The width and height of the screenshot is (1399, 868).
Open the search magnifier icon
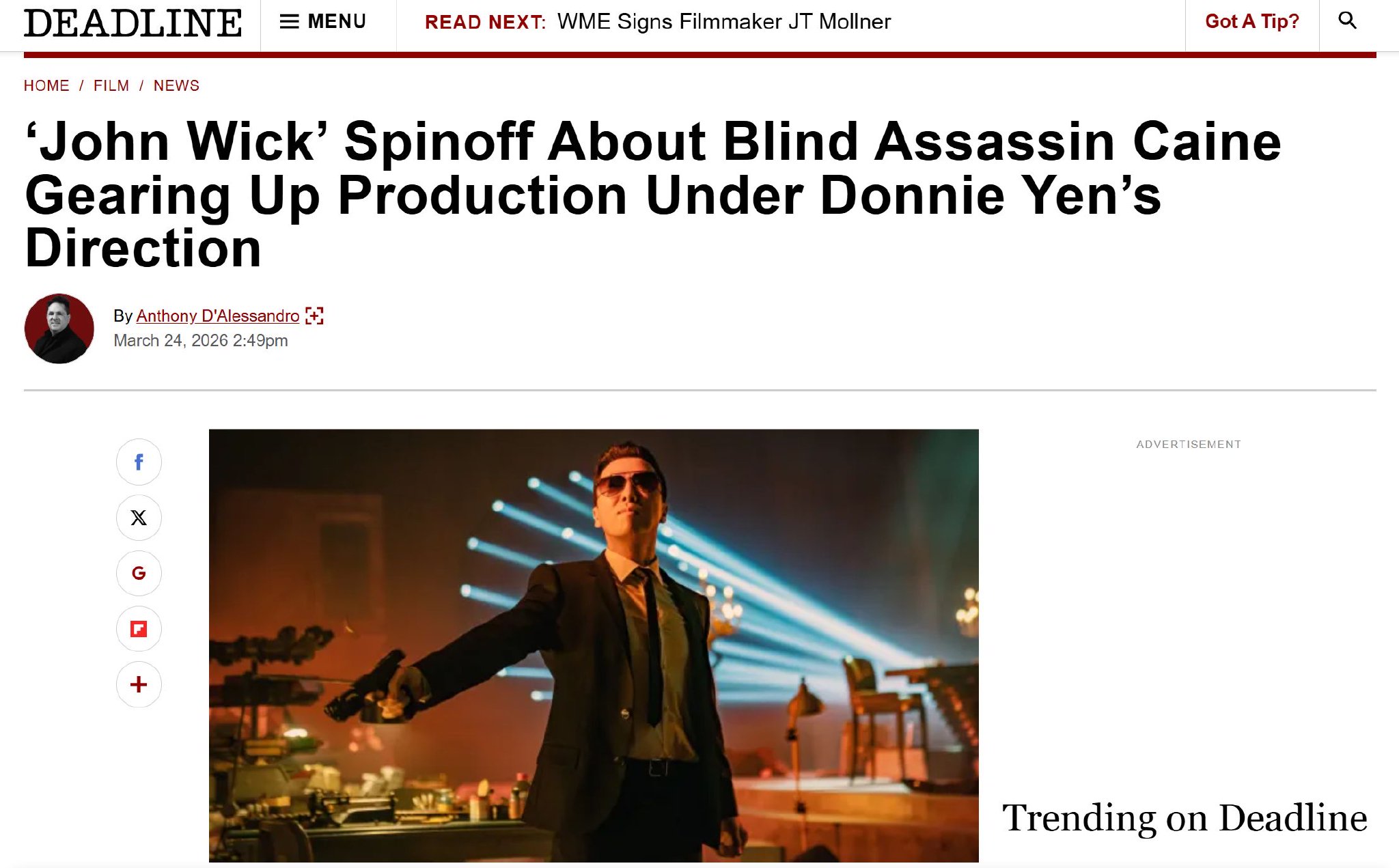coord(1347,20)
